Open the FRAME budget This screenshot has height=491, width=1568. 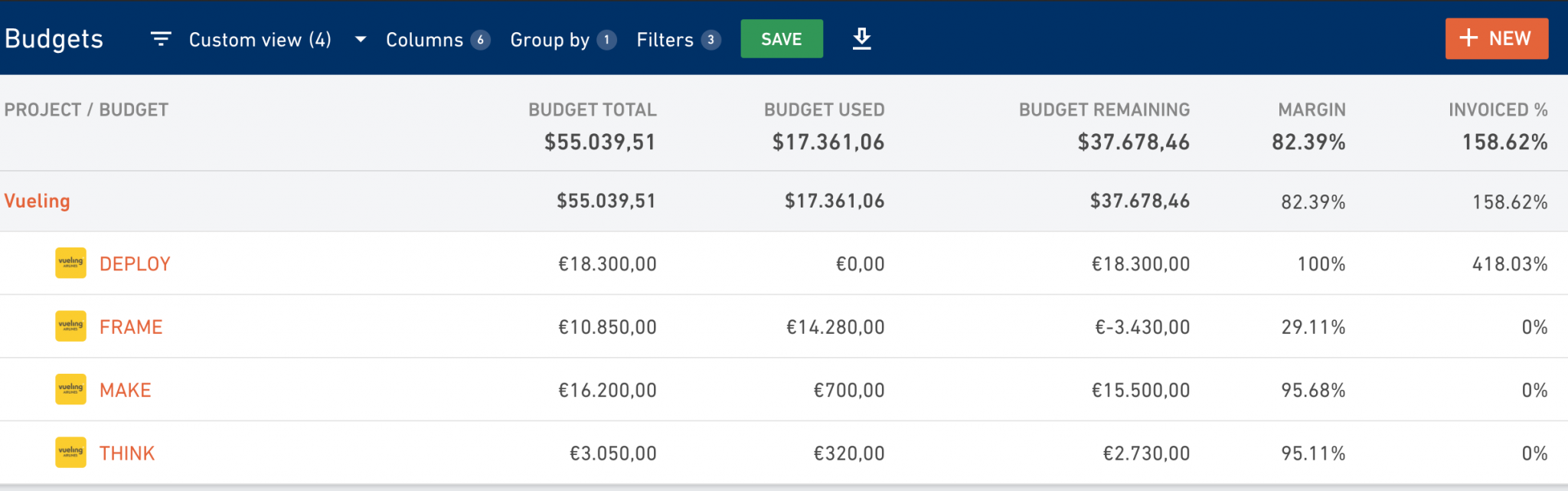pos(131,327)
